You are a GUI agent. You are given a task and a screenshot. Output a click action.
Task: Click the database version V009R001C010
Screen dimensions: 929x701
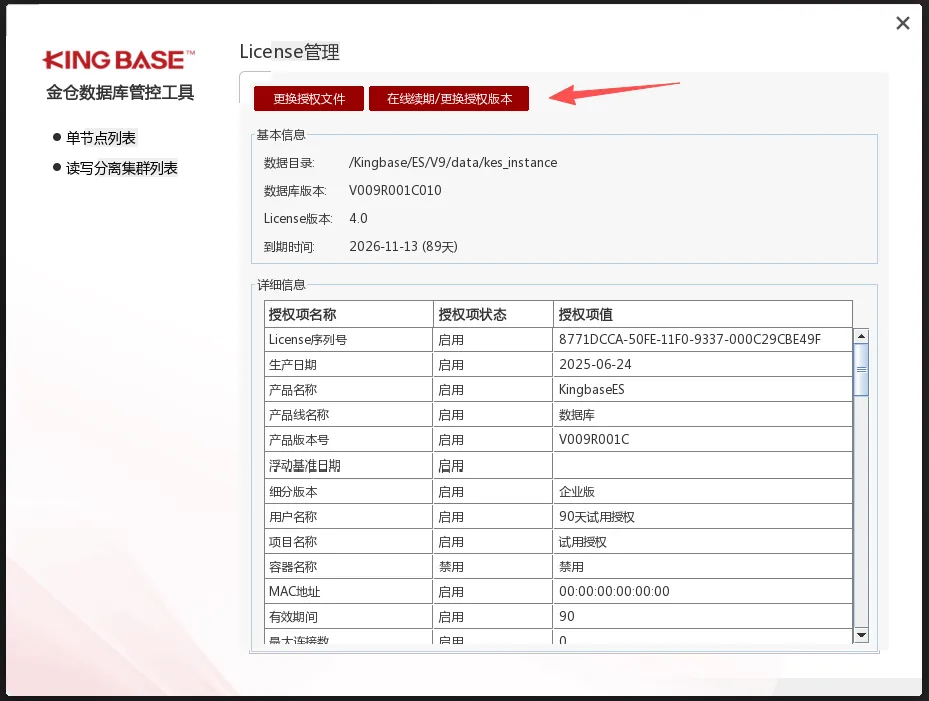point(395,190)
